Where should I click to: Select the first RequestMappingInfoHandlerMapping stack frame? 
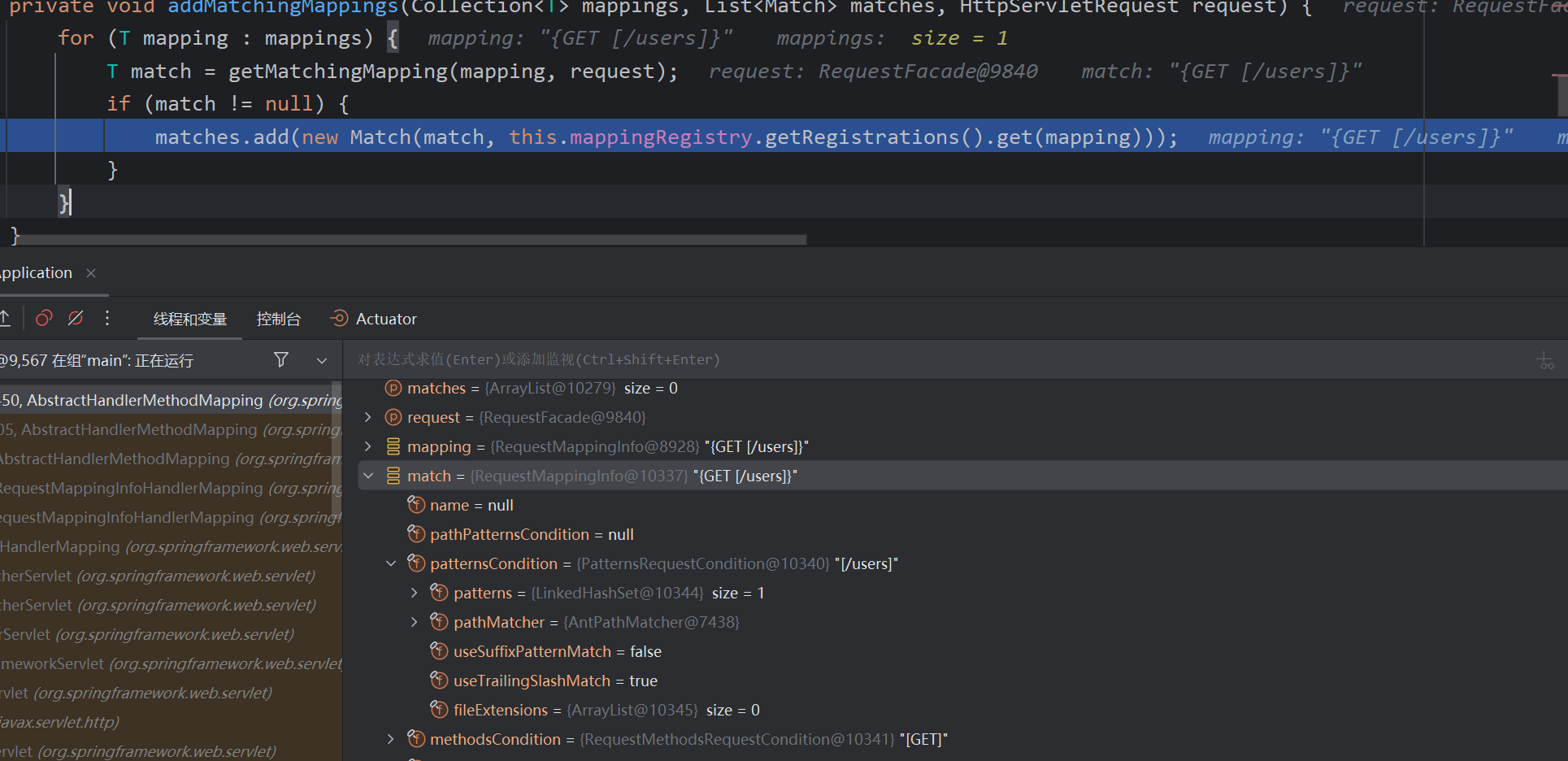(x=169, y=488)
